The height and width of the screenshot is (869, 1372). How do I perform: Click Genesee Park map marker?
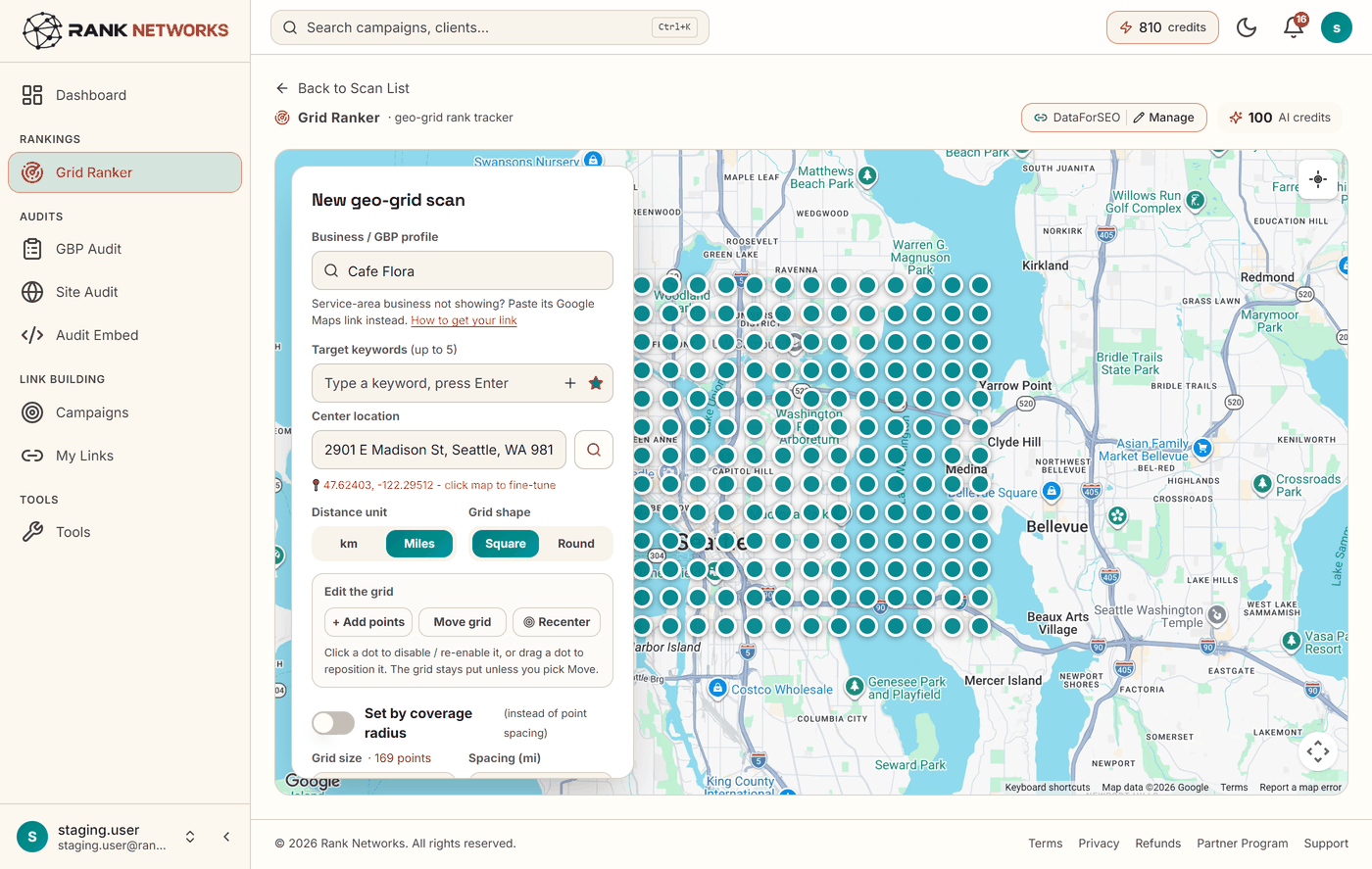click(x=855, y=687)
